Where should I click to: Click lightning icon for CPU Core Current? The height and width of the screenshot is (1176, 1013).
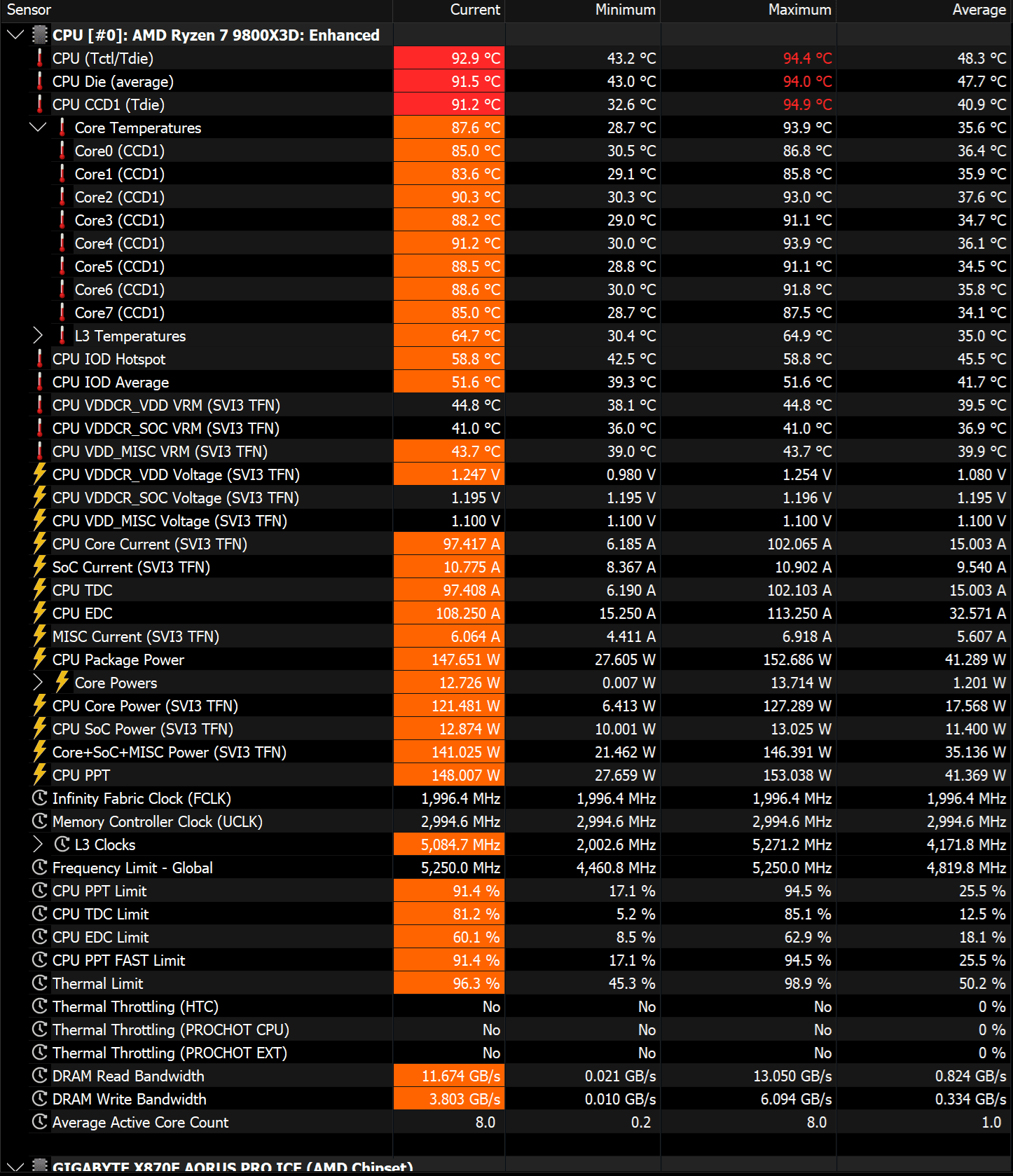coord(40,544)
